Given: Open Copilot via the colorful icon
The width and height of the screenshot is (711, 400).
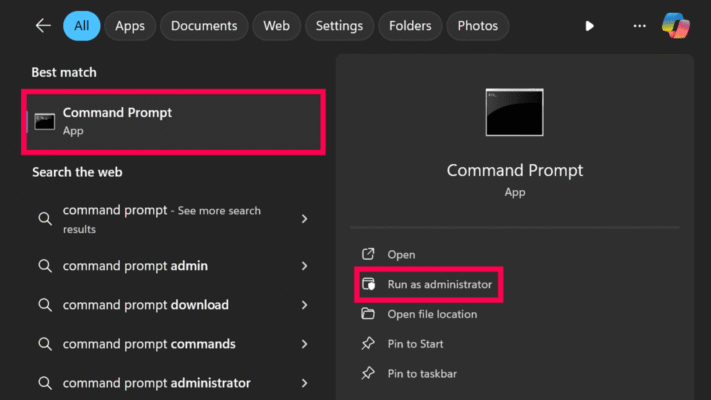Looking at the screenshot, I should (x=676, y=25).
